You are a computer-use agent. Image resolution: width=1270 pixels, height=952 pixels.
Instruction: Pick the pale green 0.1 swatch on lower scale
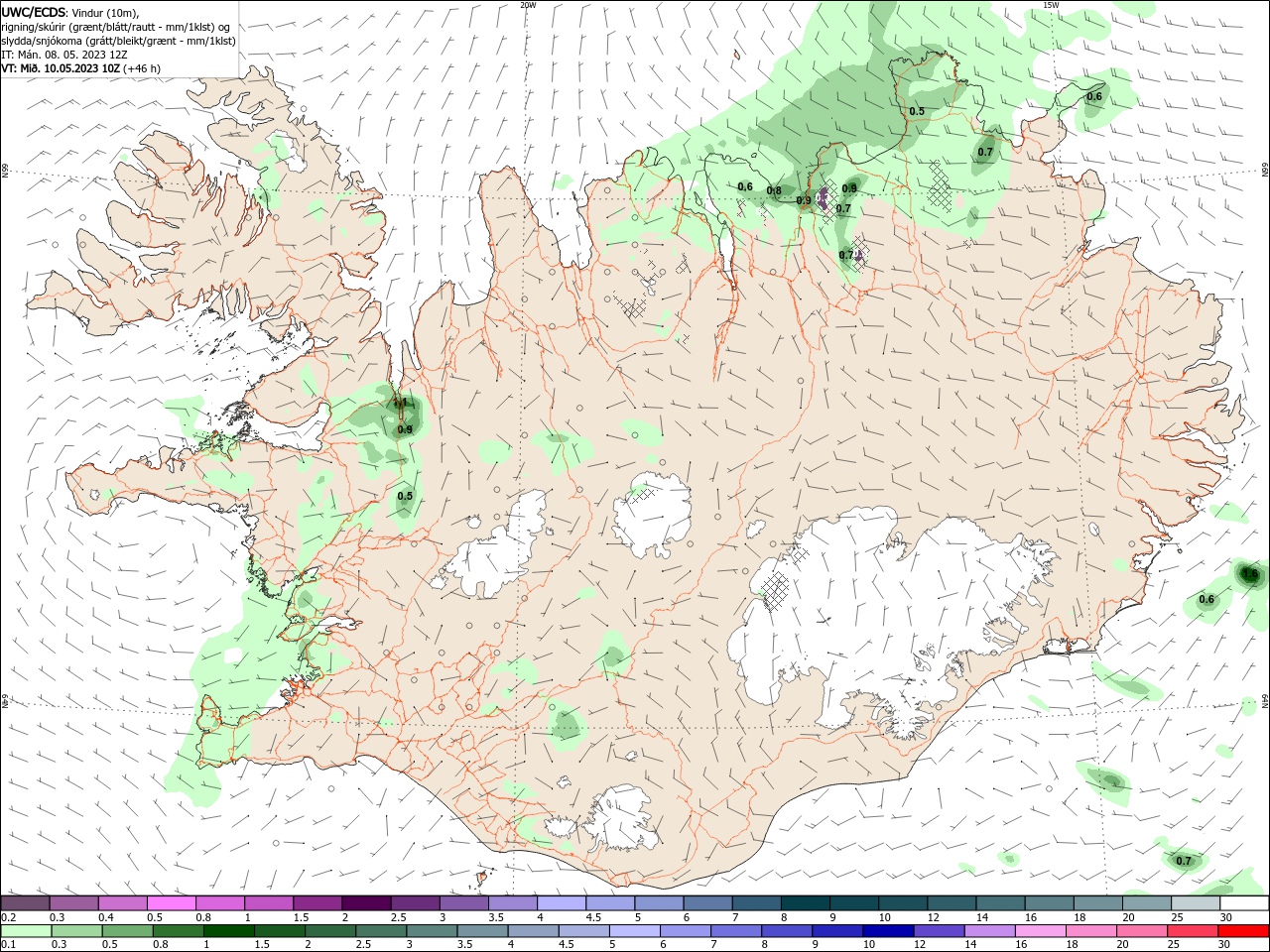pyautogui.click(x=26, y=931)
